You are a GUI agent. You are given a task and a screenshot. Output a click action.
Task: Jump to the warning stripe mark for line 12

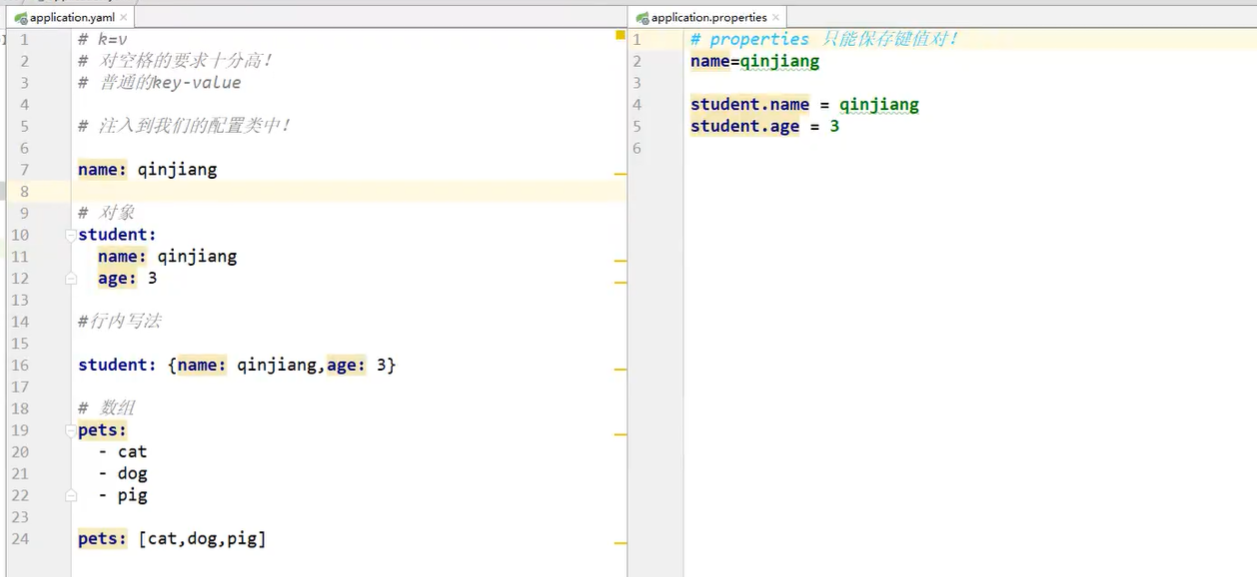(x=620, y=283)
